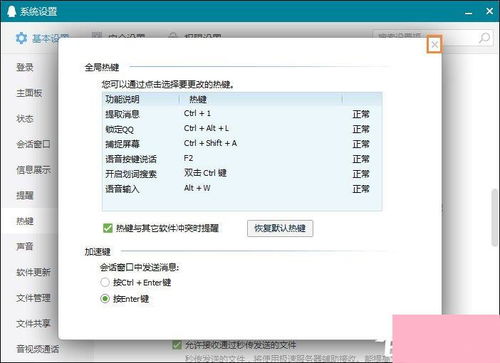Screen dimensions: 500x363
Task: Click the Ctrl + Alt + L hotkey value
Action: point(206,128)
